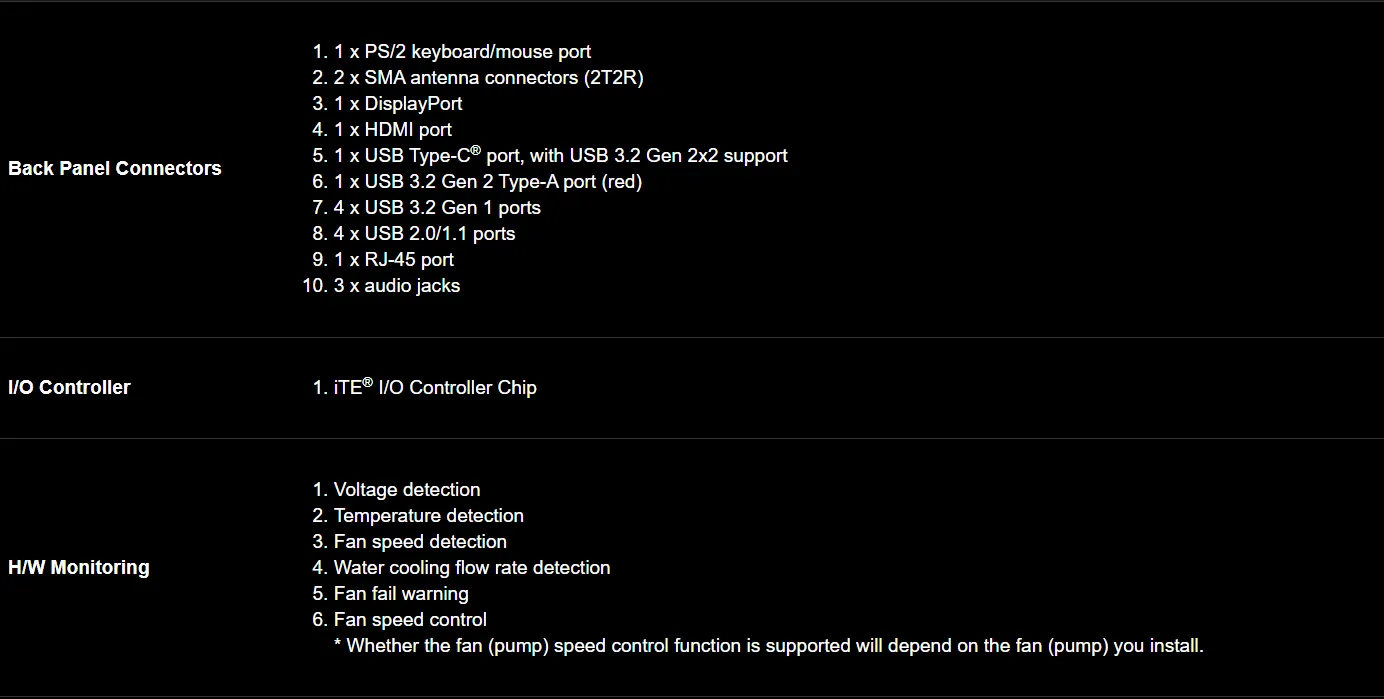Viewport: 1384px width, 699px height.
Task: Select the DisplayPort list item
Action: (x=398, y=104)
